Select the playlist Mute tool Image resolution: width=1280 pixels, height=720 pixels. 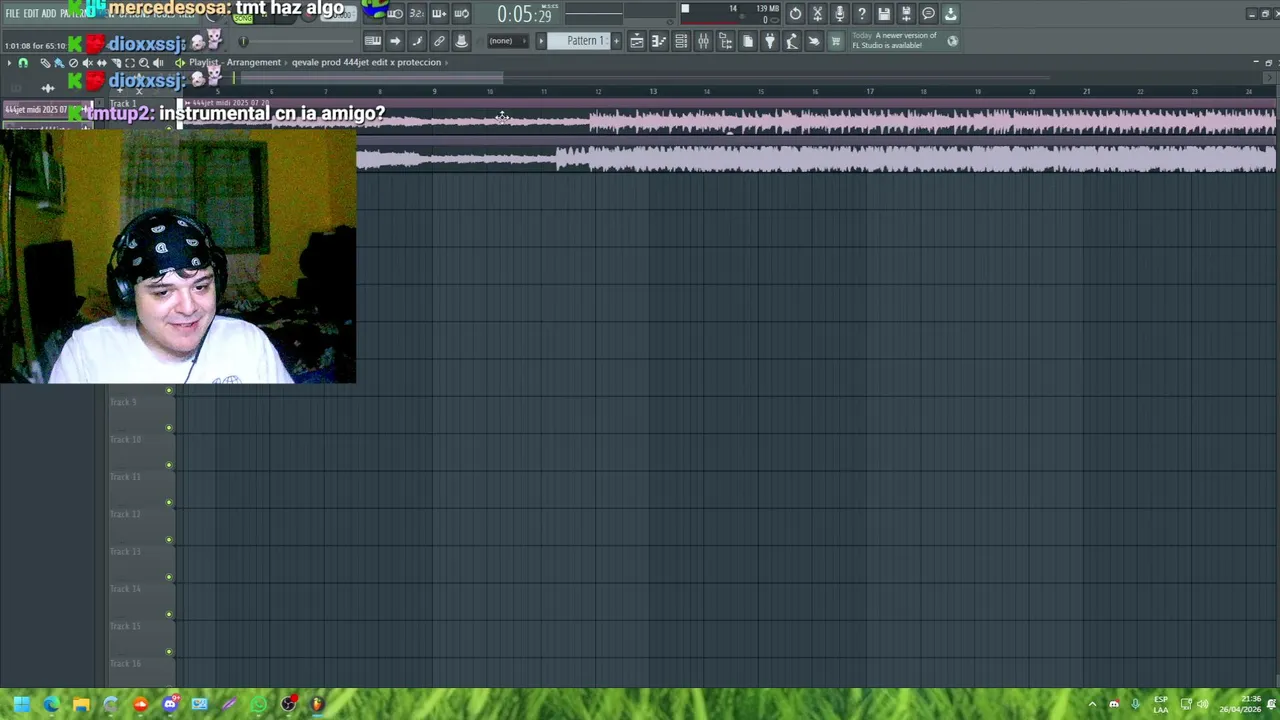coord(87,63)
